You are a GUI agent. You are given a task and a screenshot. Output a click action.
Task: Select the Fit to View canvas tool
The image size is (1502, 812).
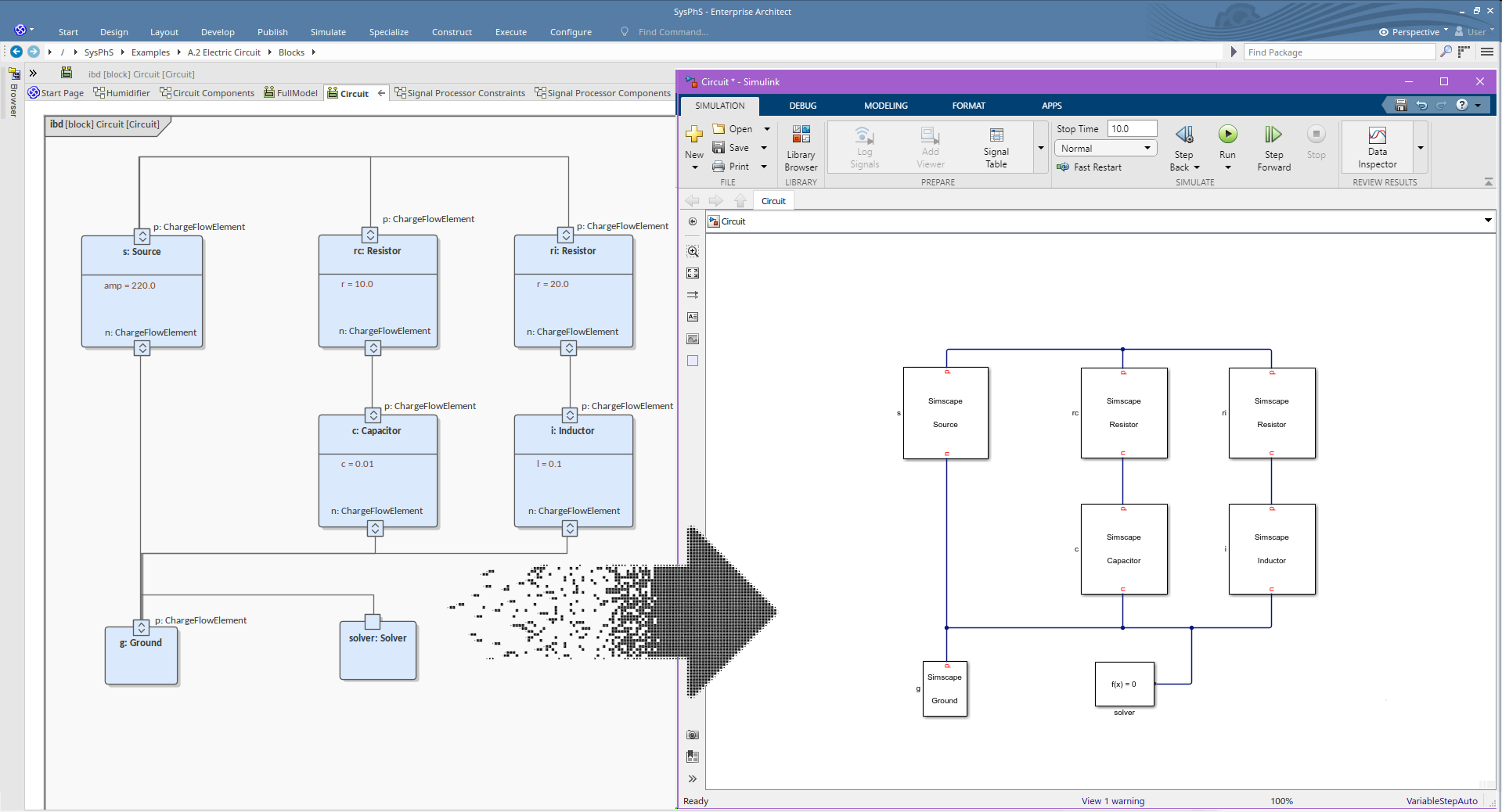point(693,273)
